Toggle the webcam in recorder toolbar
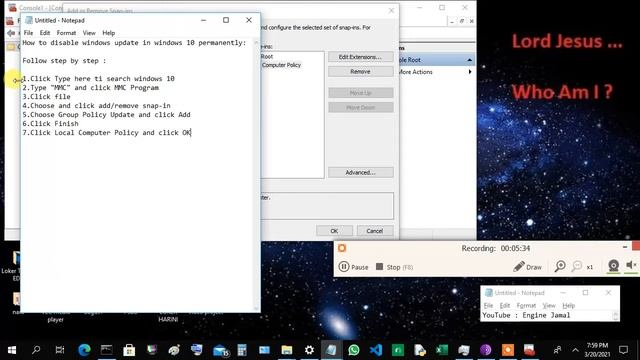Viewport: 640px width, 360px height. [x=613, y=266]
